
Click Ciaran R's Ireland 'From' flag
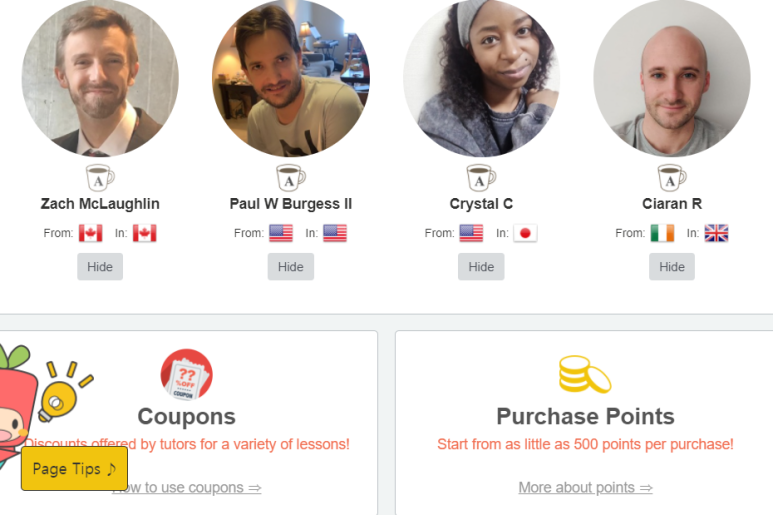pos(662,233)
